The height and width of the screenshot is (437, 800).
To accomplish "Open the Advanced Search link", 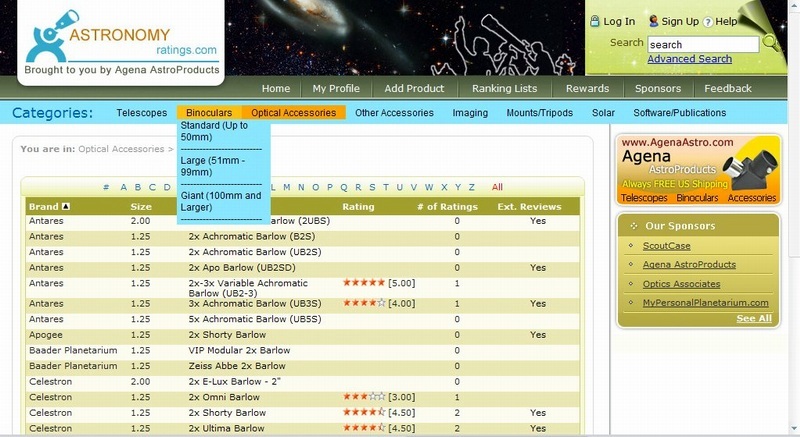I will 689,59.
